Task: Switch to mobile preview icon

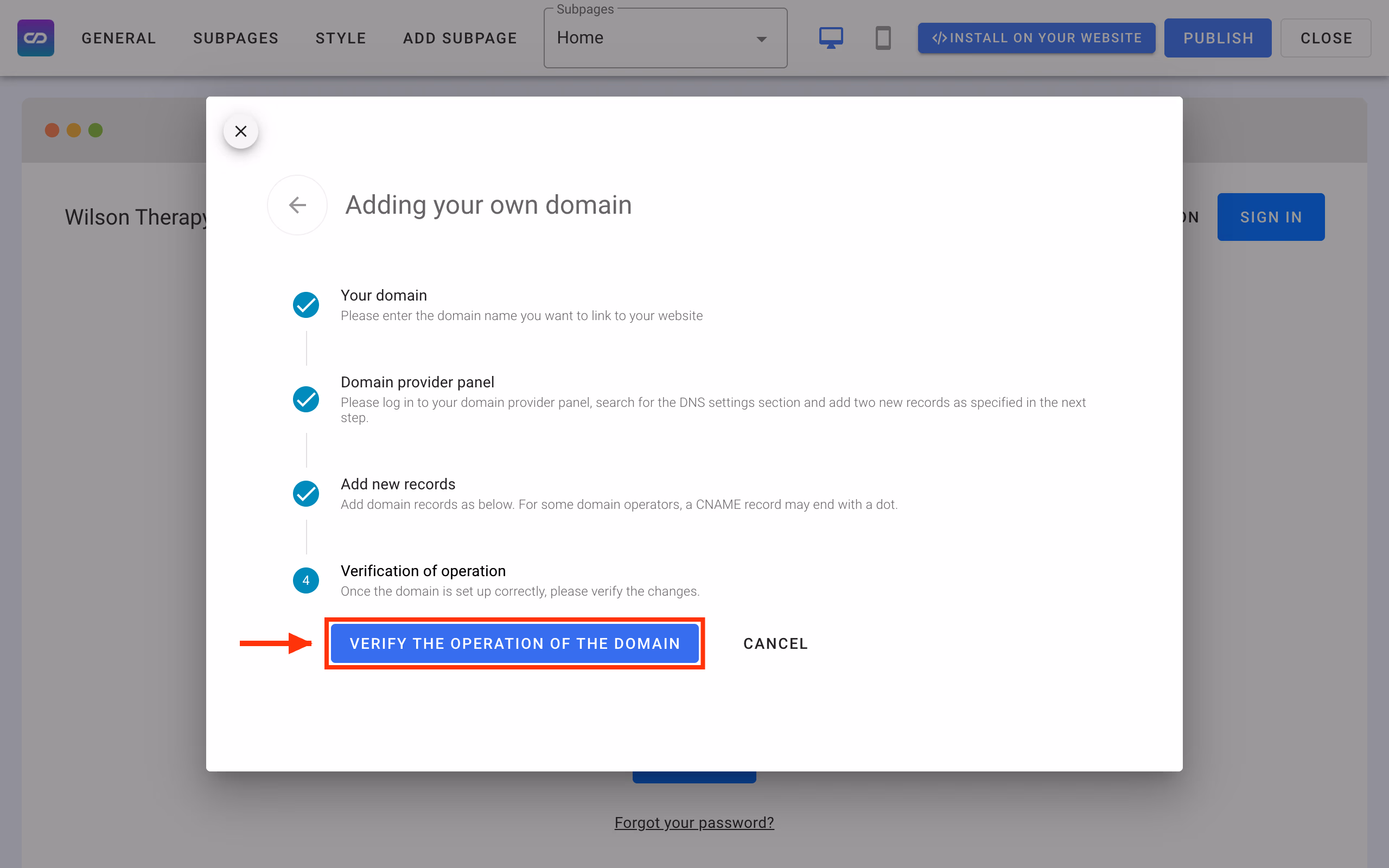Action: coord(883,38)
